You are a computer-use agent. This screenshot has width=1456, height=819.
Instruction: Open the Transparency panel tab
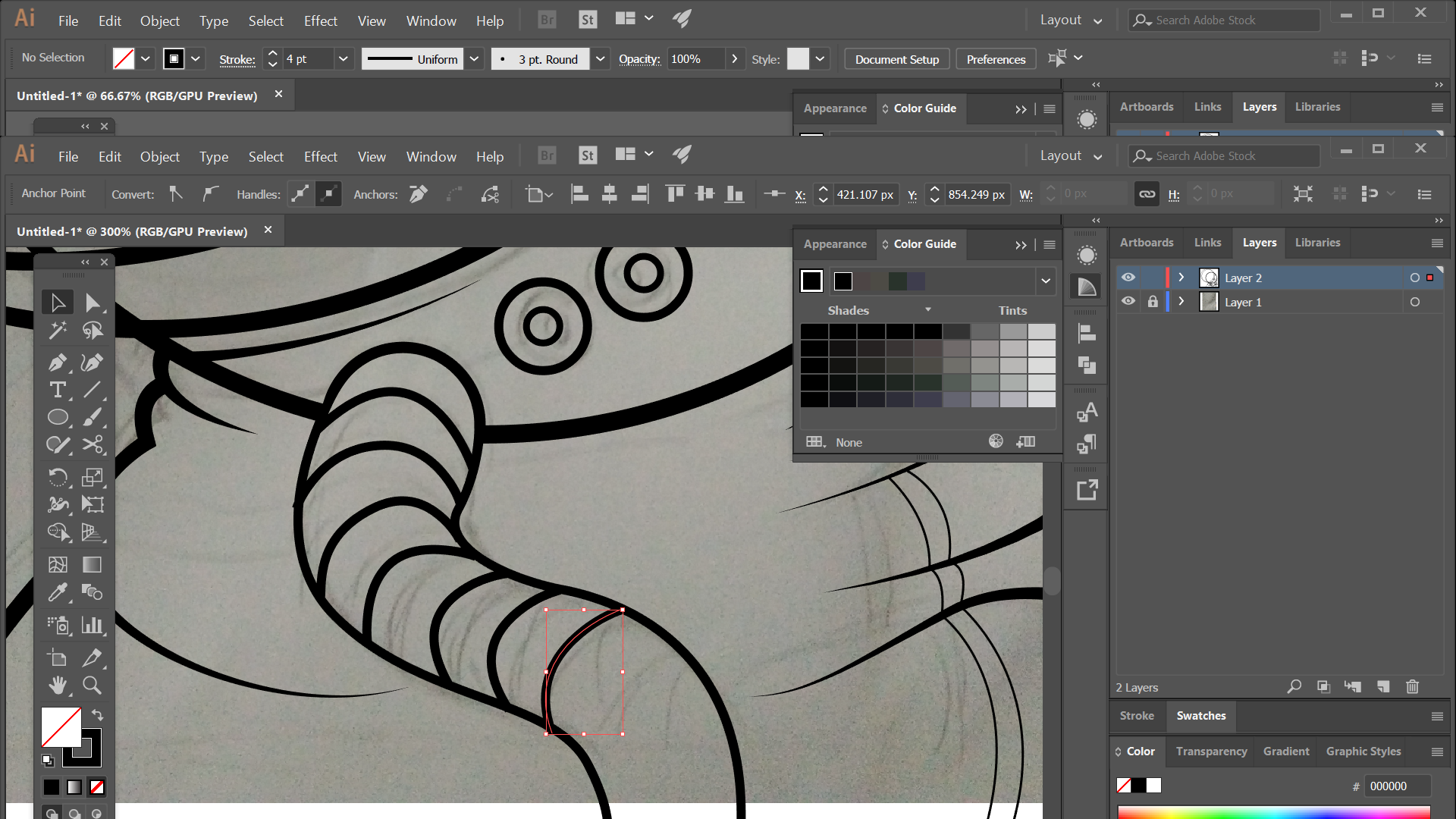click(1211, 752)
